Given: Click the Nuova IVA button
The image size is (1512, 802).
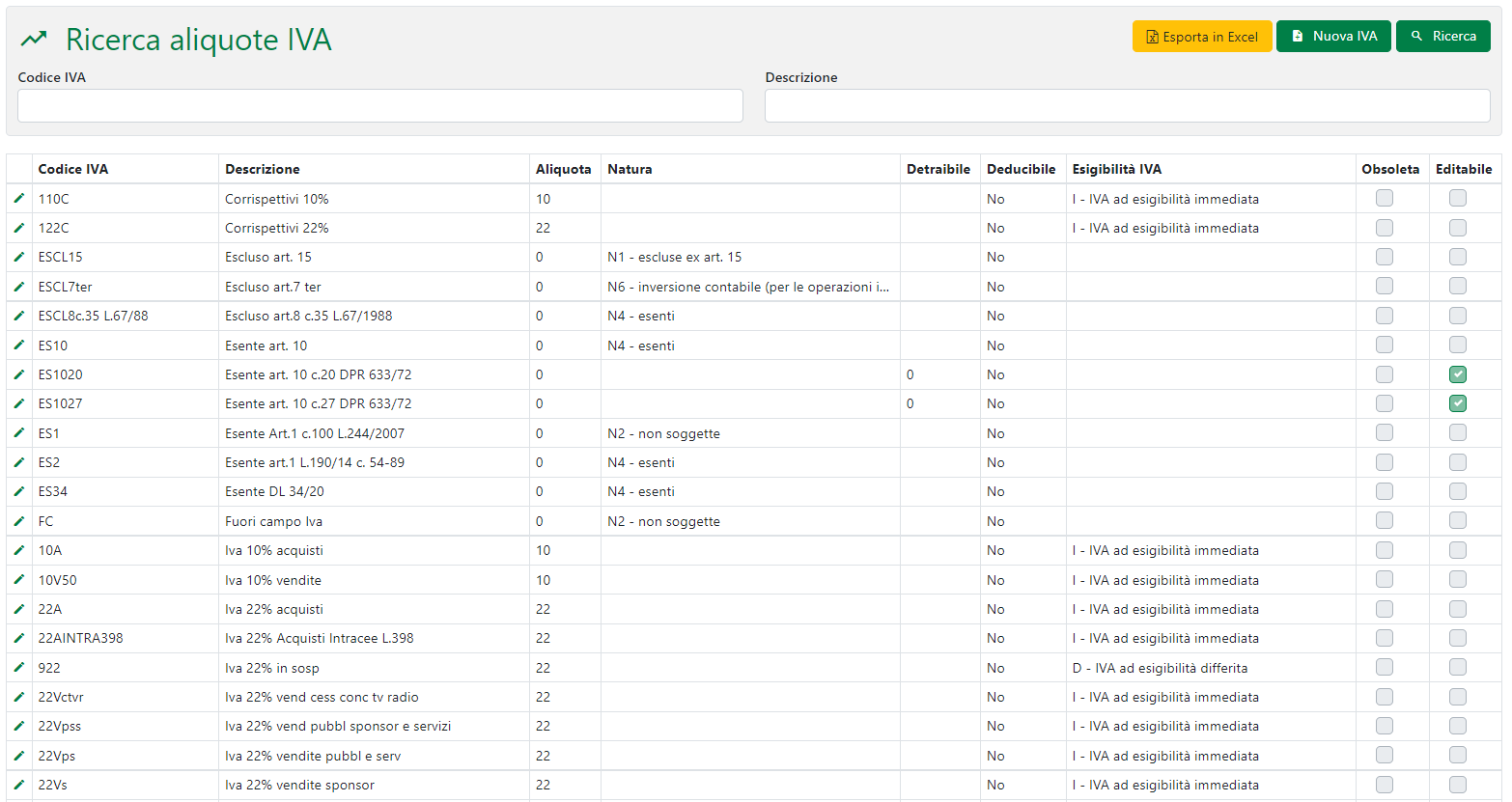Looking at the screenshot, I should tap(1333, 36).
